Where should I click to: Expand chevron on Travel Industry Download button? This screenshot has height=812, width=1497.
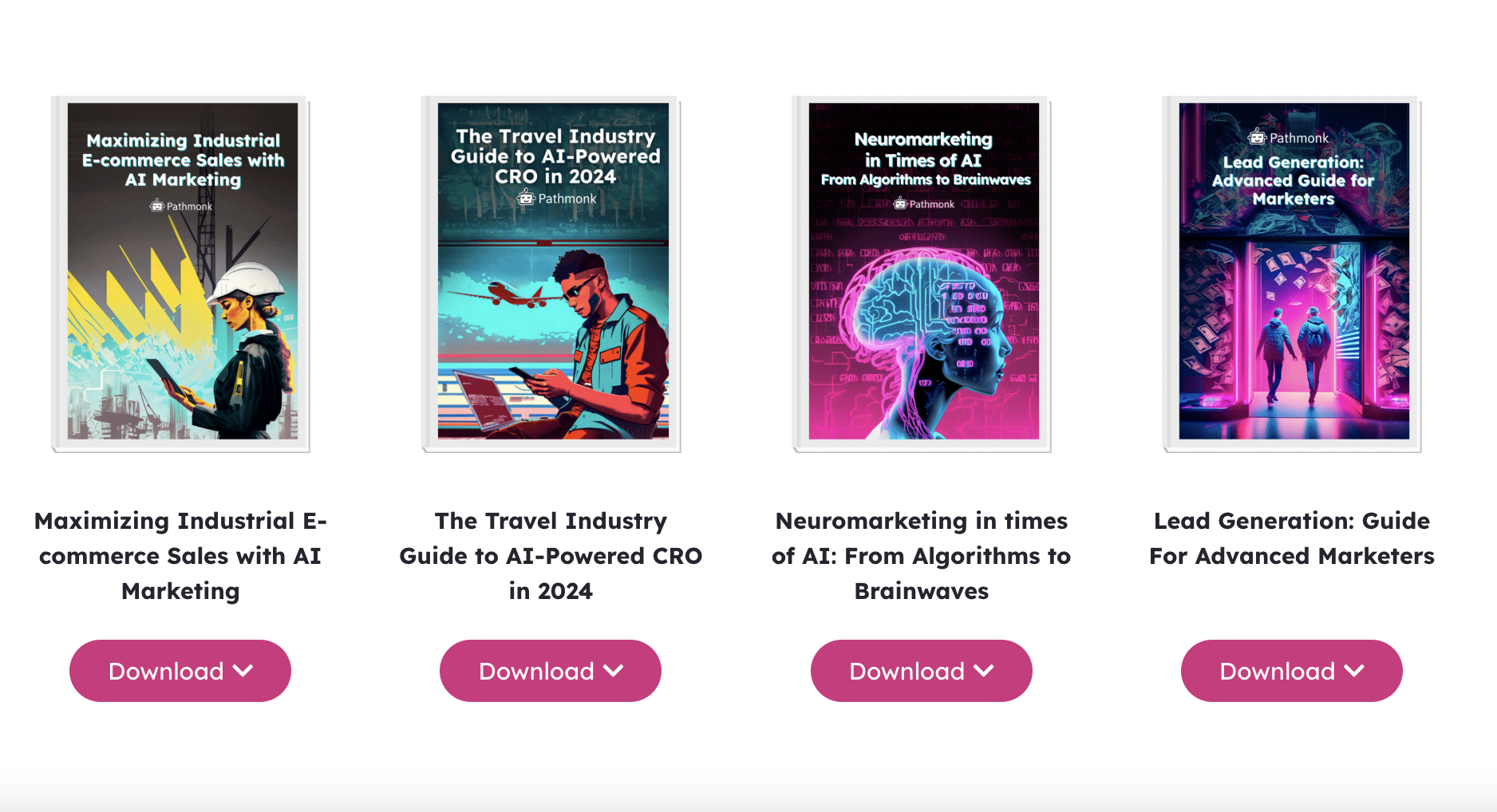coord(614,671)
